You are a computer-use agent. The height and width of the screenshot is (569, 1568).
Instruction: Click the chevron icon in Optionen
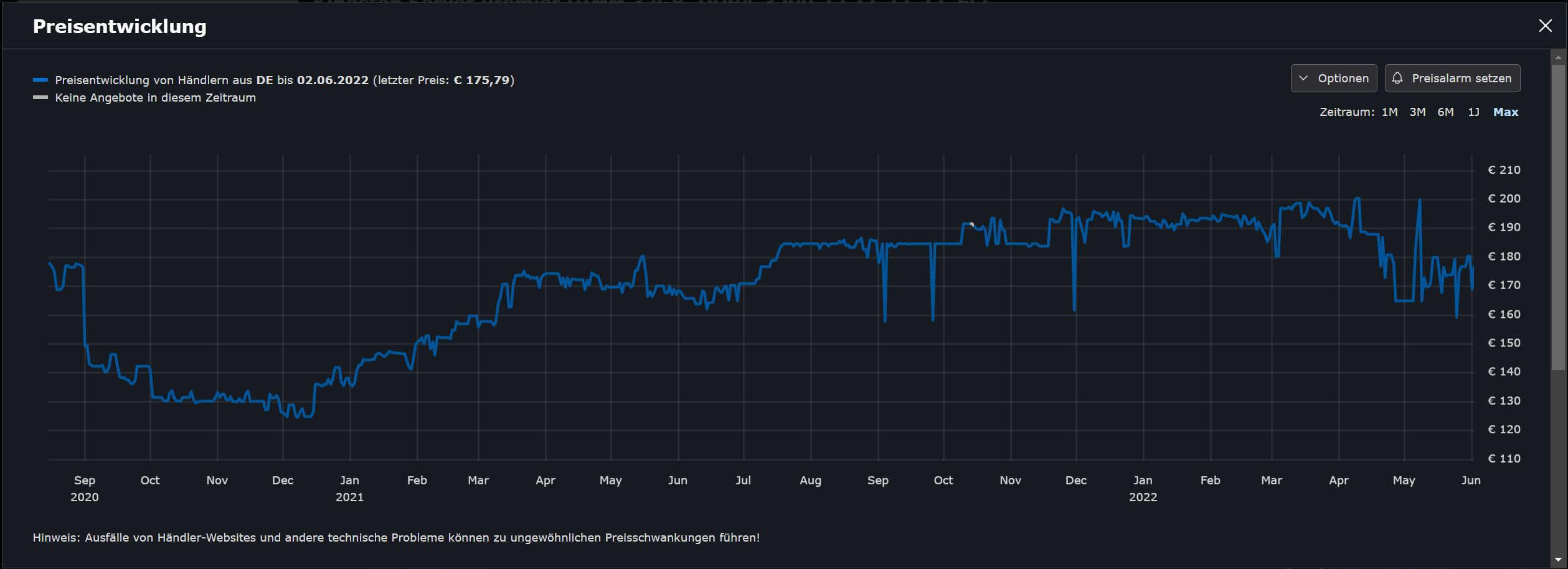pos(1303,79)
